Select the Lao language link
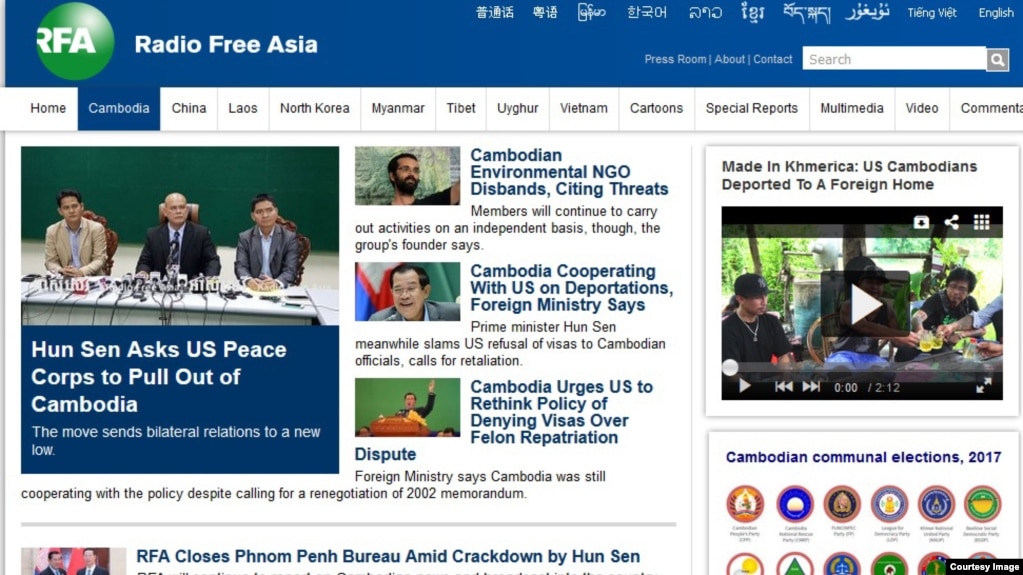 click(x=705, y=12)
